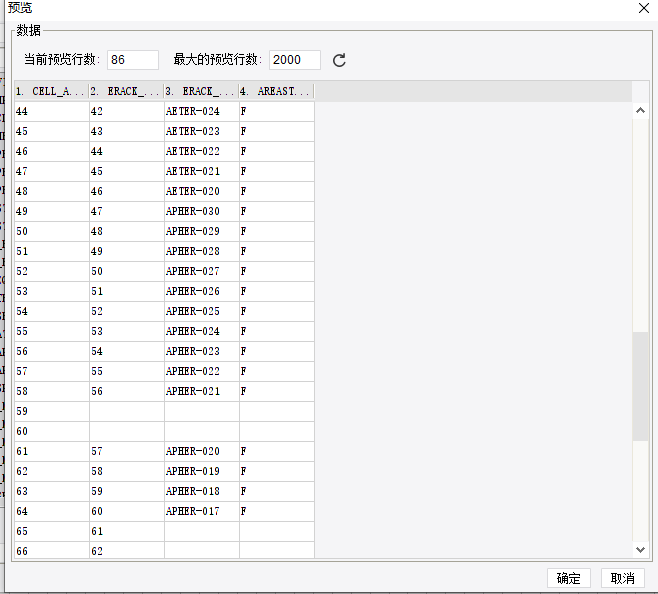Select cell APHER-030
The height and width of the screenshot is (594, 658).
[201, 211]
